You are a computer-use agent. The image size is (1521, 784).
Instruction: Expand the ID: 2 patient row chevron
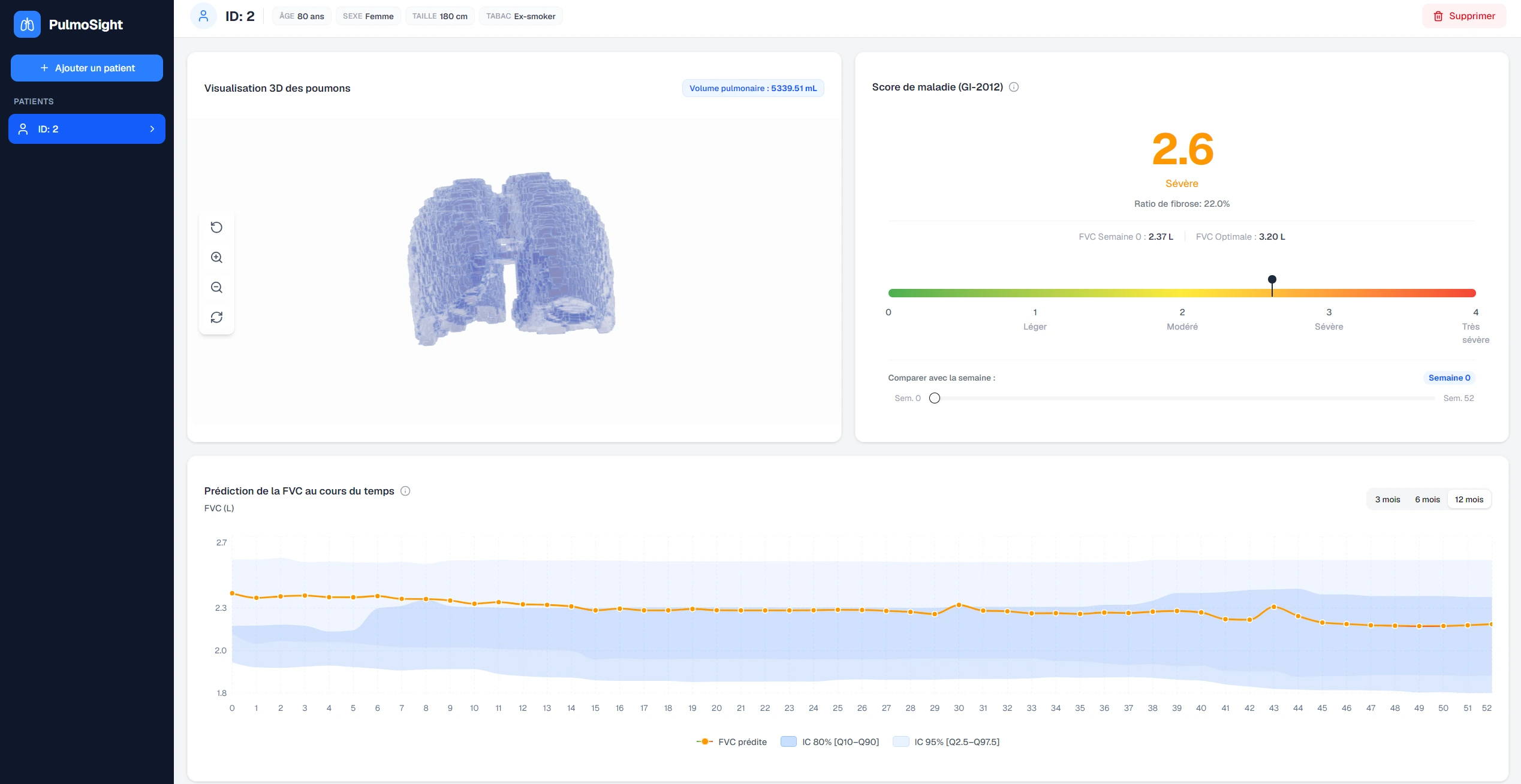pos(152,129)
